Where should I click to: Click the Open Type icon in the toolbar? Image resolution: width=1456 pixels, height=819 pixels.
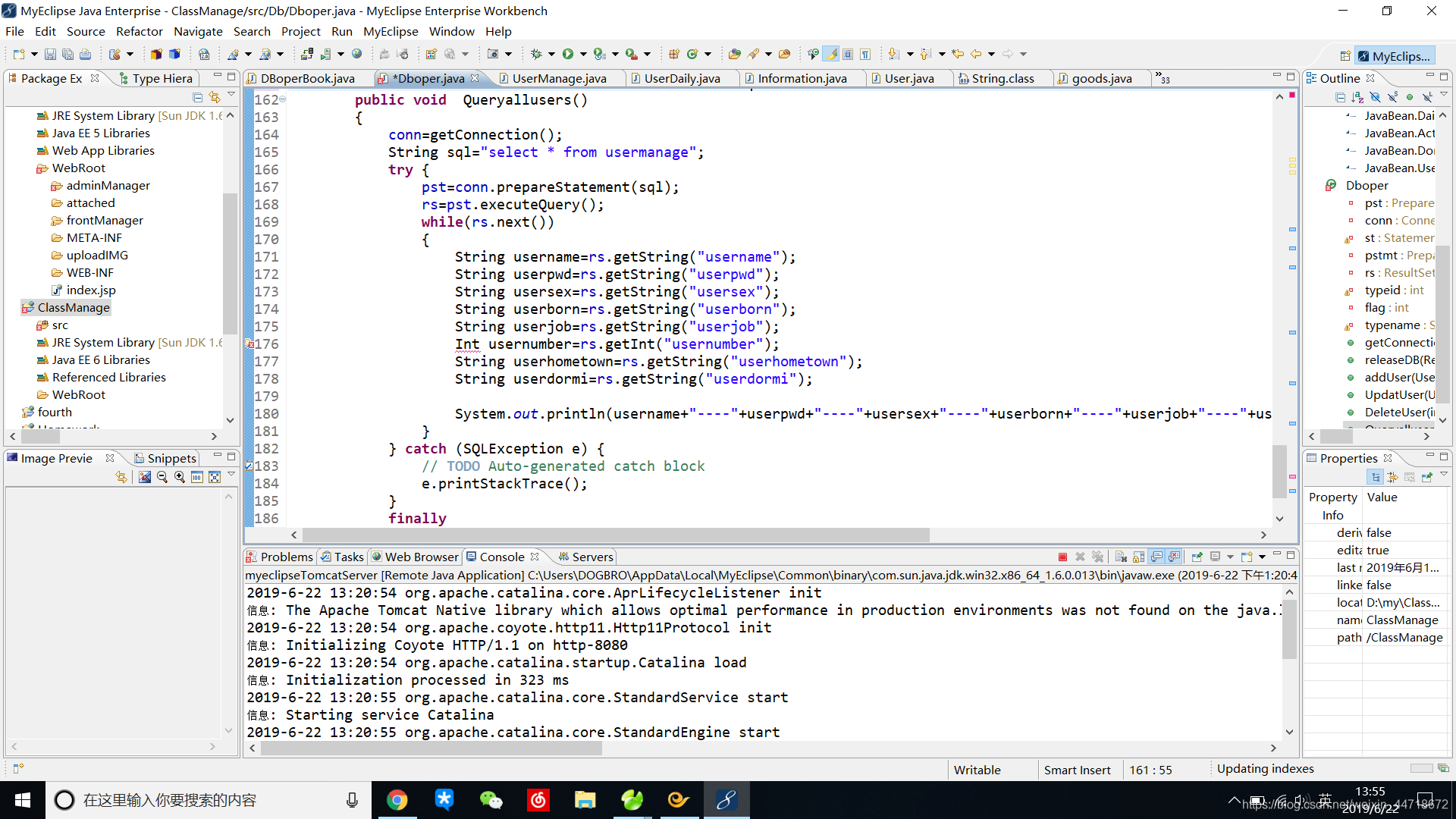(x=734, y=54)
